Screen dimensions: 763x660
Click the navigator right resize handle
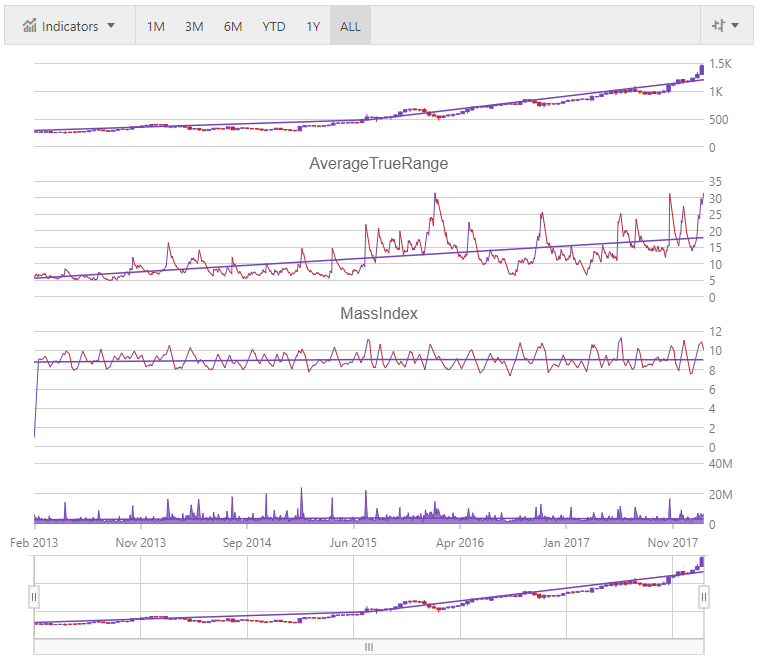[703, 597]
